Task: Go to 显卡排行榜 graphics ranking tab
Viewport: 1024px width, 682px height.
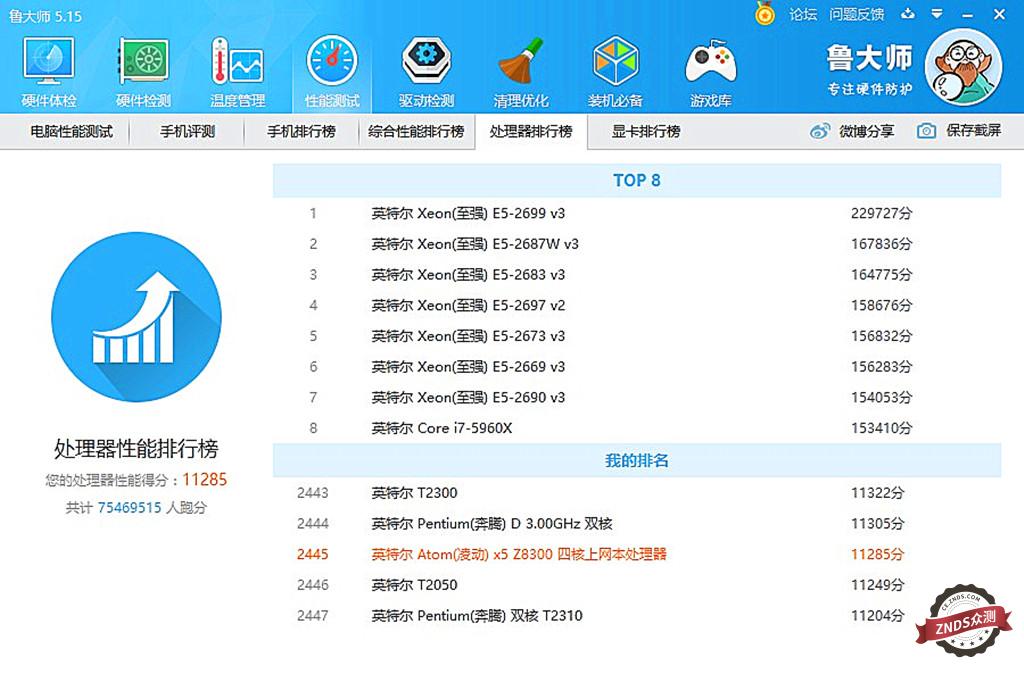Action: (646, 131)
